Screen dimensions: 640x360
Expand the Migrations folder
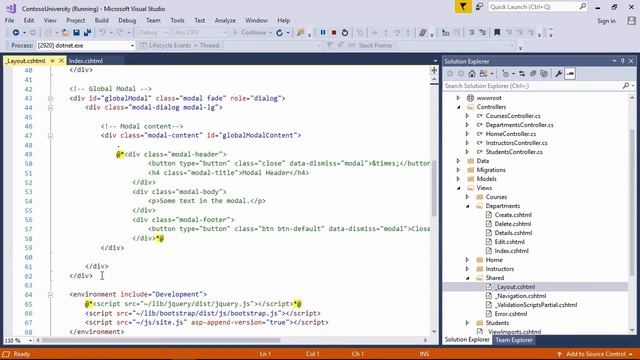click(x=458, y=170)
